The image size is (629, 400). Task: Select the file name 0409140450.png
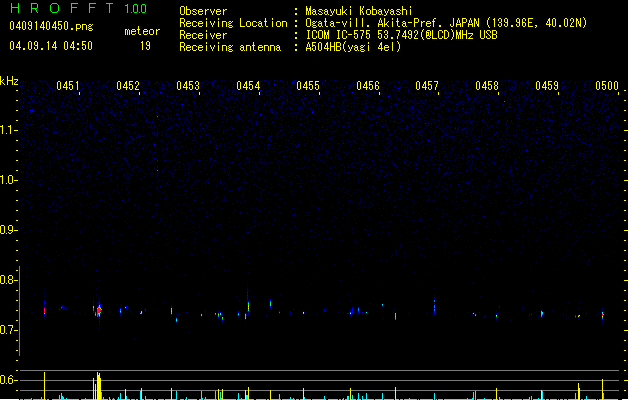coord(51,26)
